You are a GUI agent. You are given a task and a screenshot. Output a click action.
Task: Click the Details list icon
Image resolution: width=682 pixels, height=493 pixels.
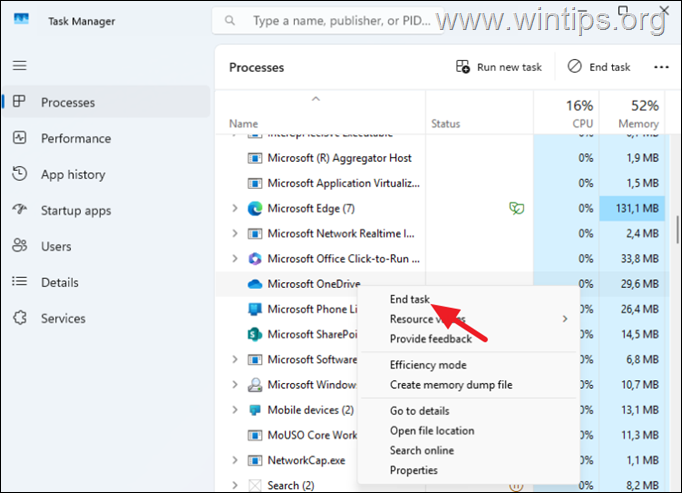[x=20, y=282]
